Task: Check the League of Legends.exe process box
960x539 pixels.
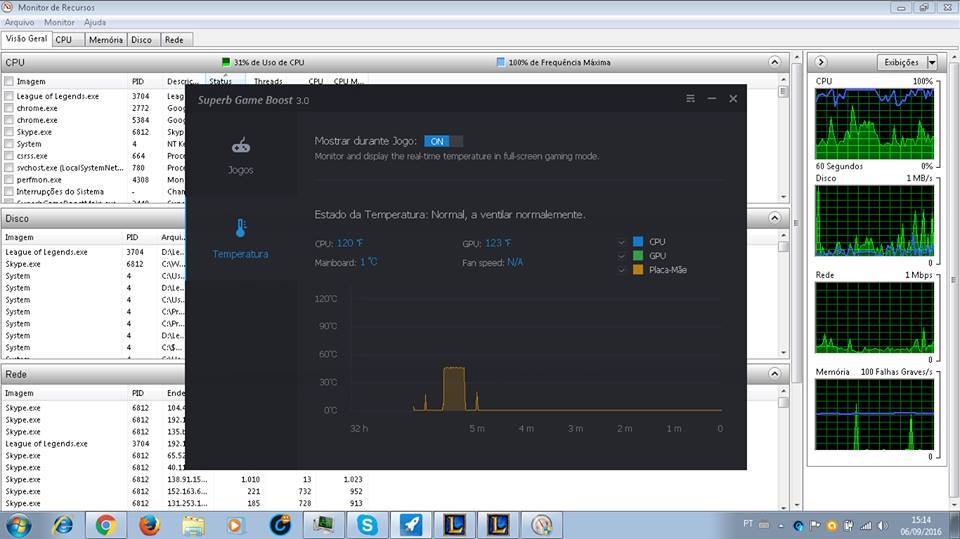Action: [9, 96]
